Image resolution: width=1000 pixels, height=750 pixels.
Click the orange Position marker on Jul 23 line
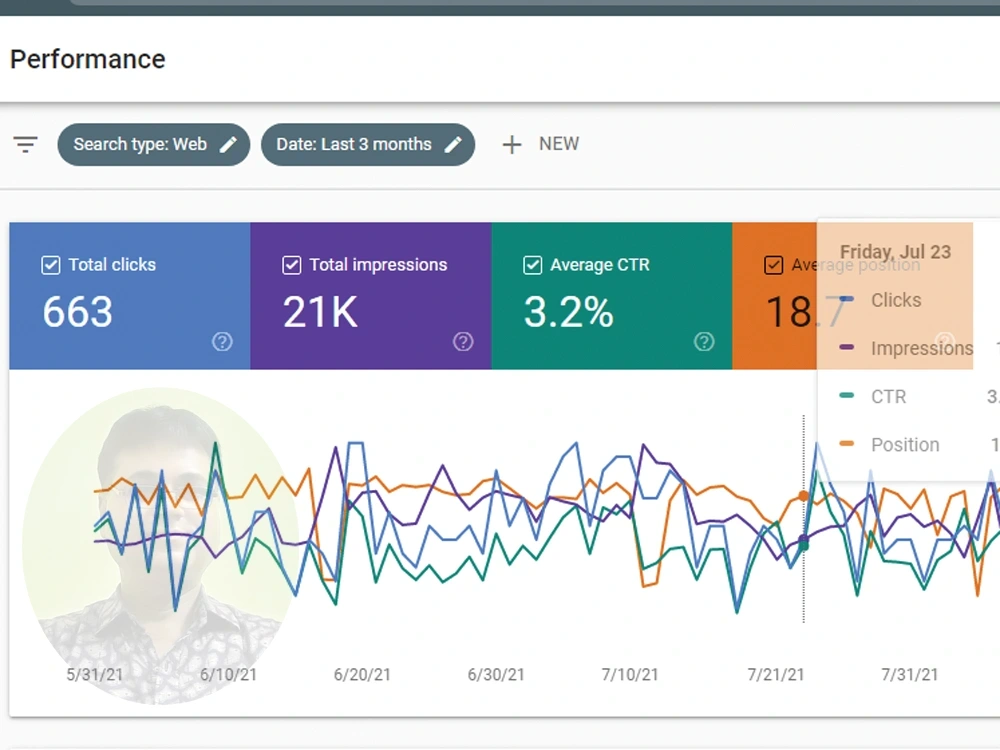[804, 496]
